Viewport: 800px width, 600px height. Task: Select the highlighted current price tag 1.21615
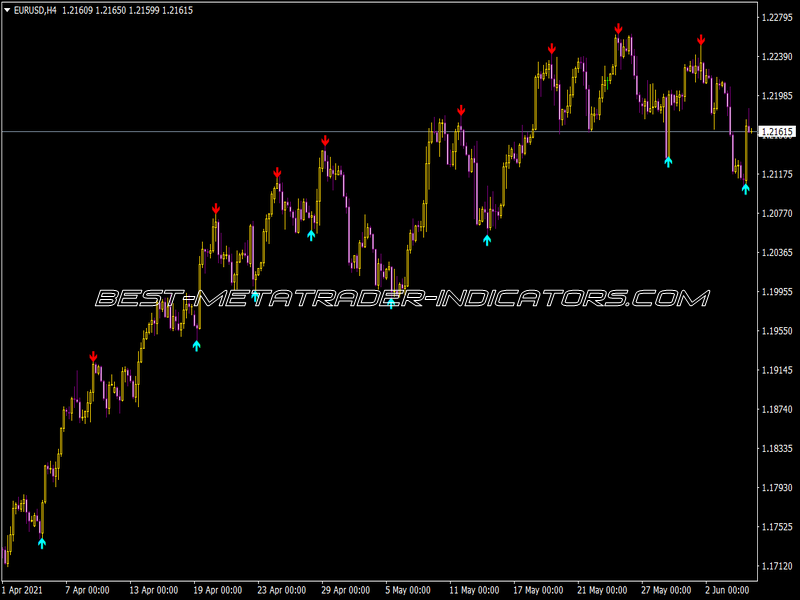point(777,132)
